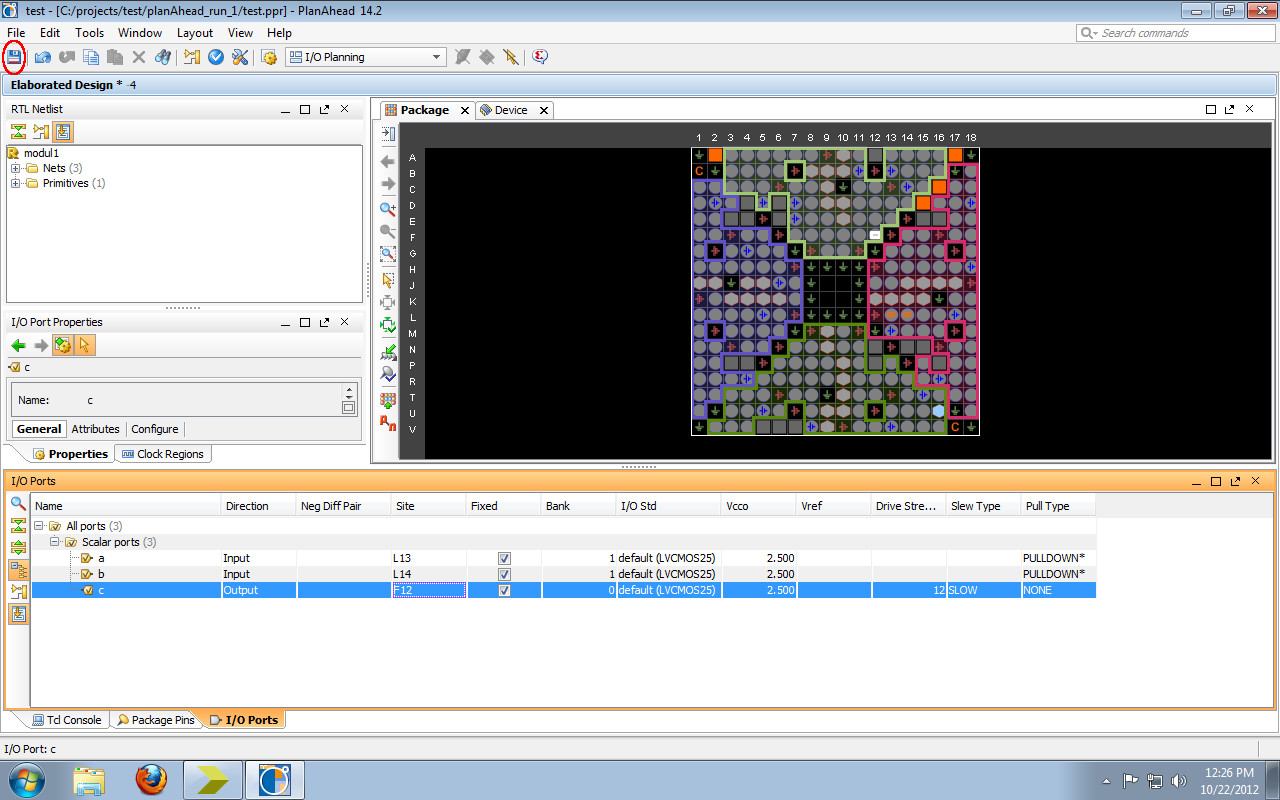Select the Zoom Fit icon in Package sidebar
1280x800 pixels.
(x=387, y=253)
